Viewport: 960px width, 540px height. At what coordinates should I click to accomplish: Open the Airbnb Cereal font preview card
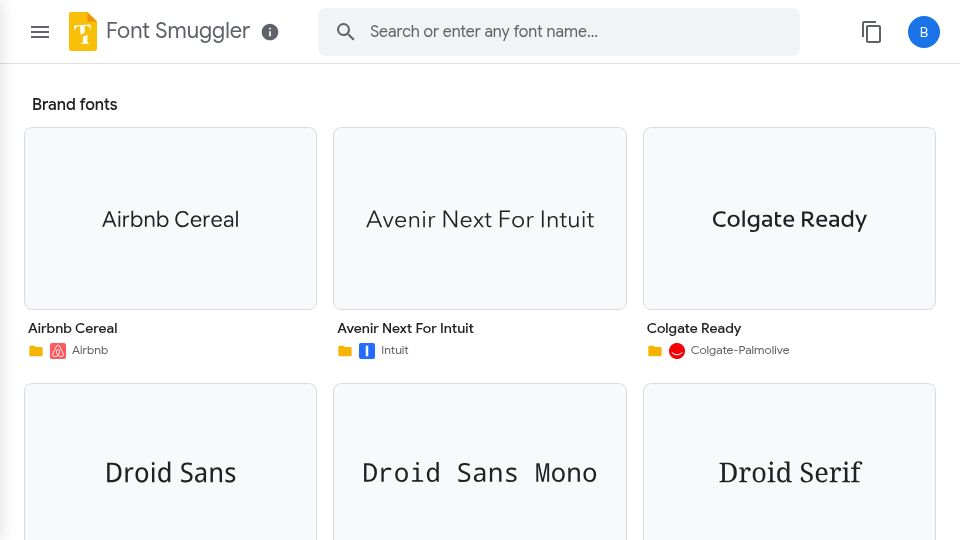point(170,219)
